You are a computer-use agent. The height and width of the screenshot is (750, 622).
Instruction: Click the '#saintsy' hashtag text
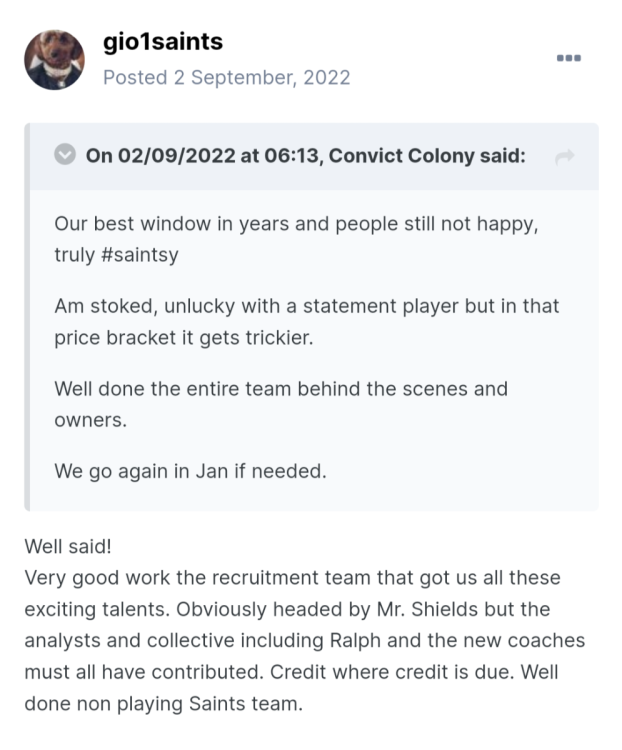pos(139,255)
